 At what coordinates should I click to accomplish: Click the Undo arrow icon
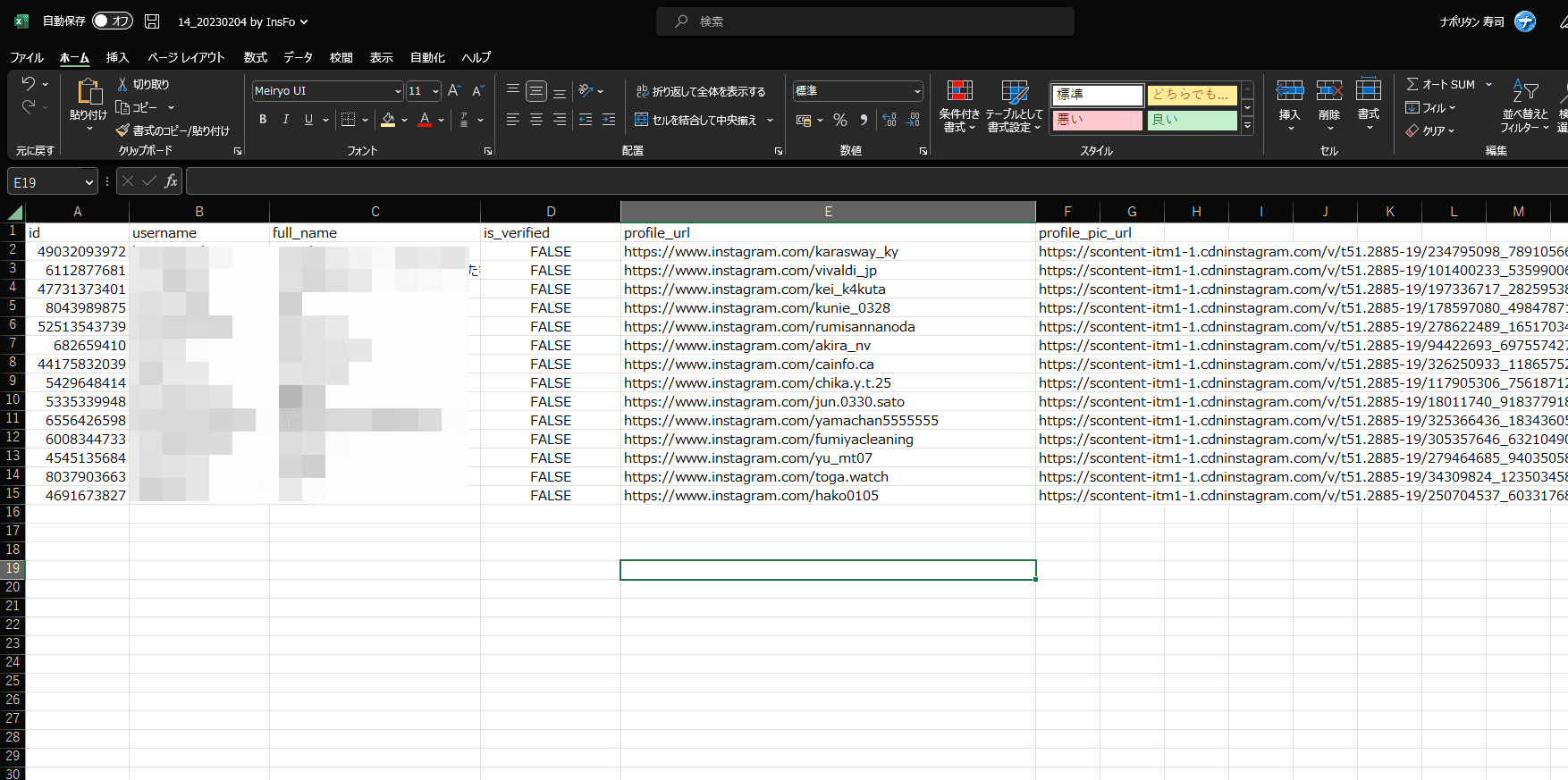(29, 83)
